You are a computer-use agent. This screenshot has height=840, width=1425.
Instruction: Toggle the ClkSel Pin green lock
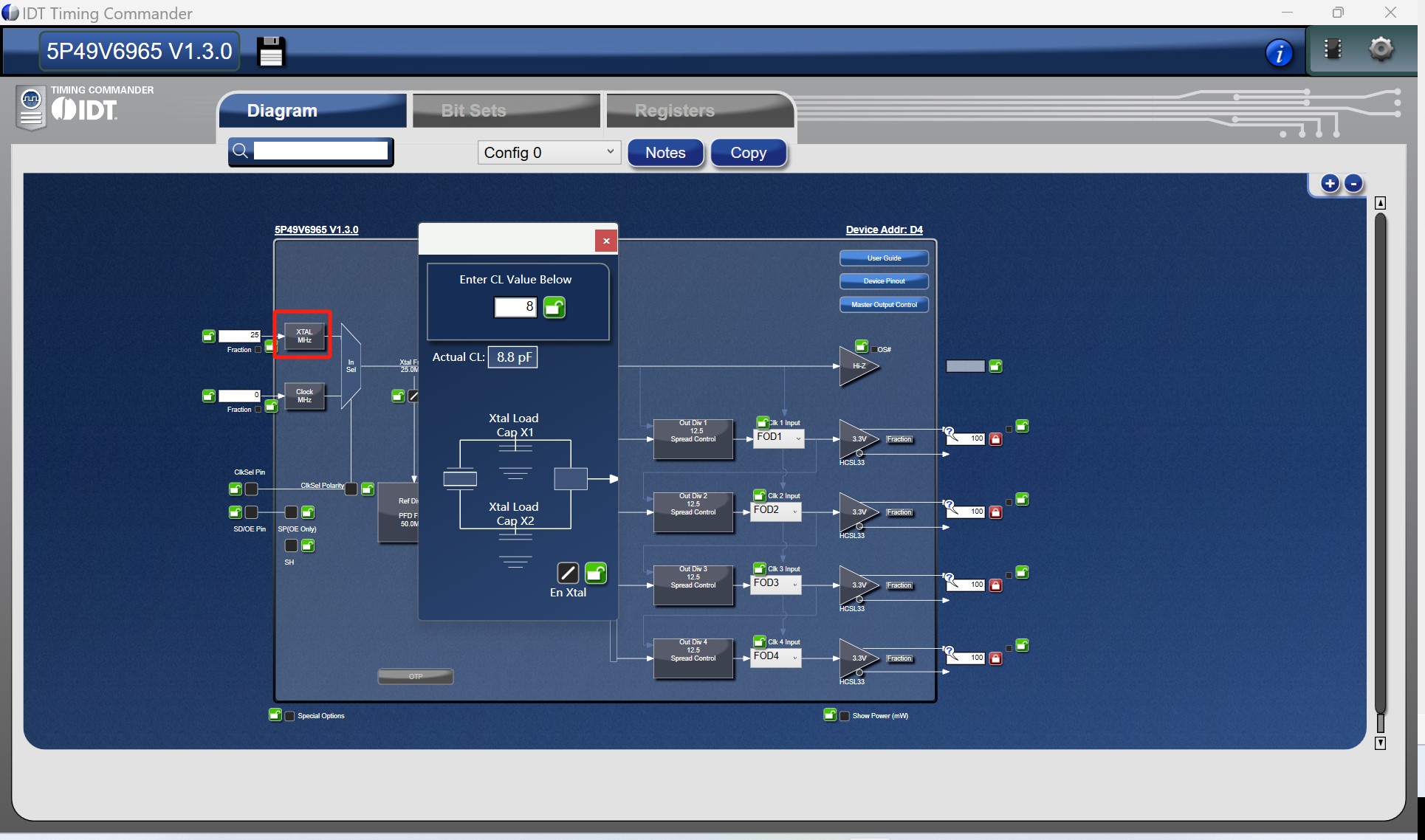(x=236, y=489)
